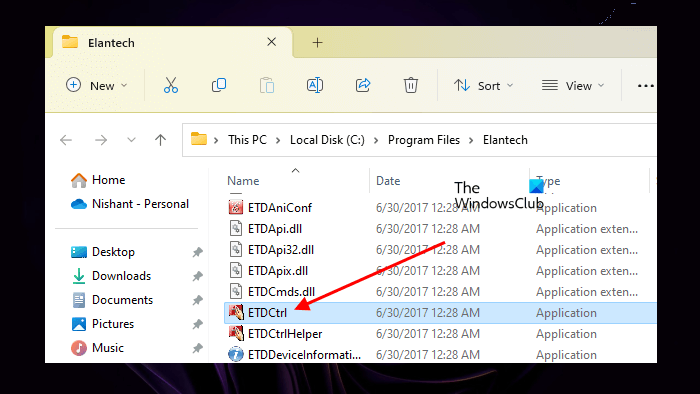Unpin Music using its pin icon
700x394 pixels.
197,348
